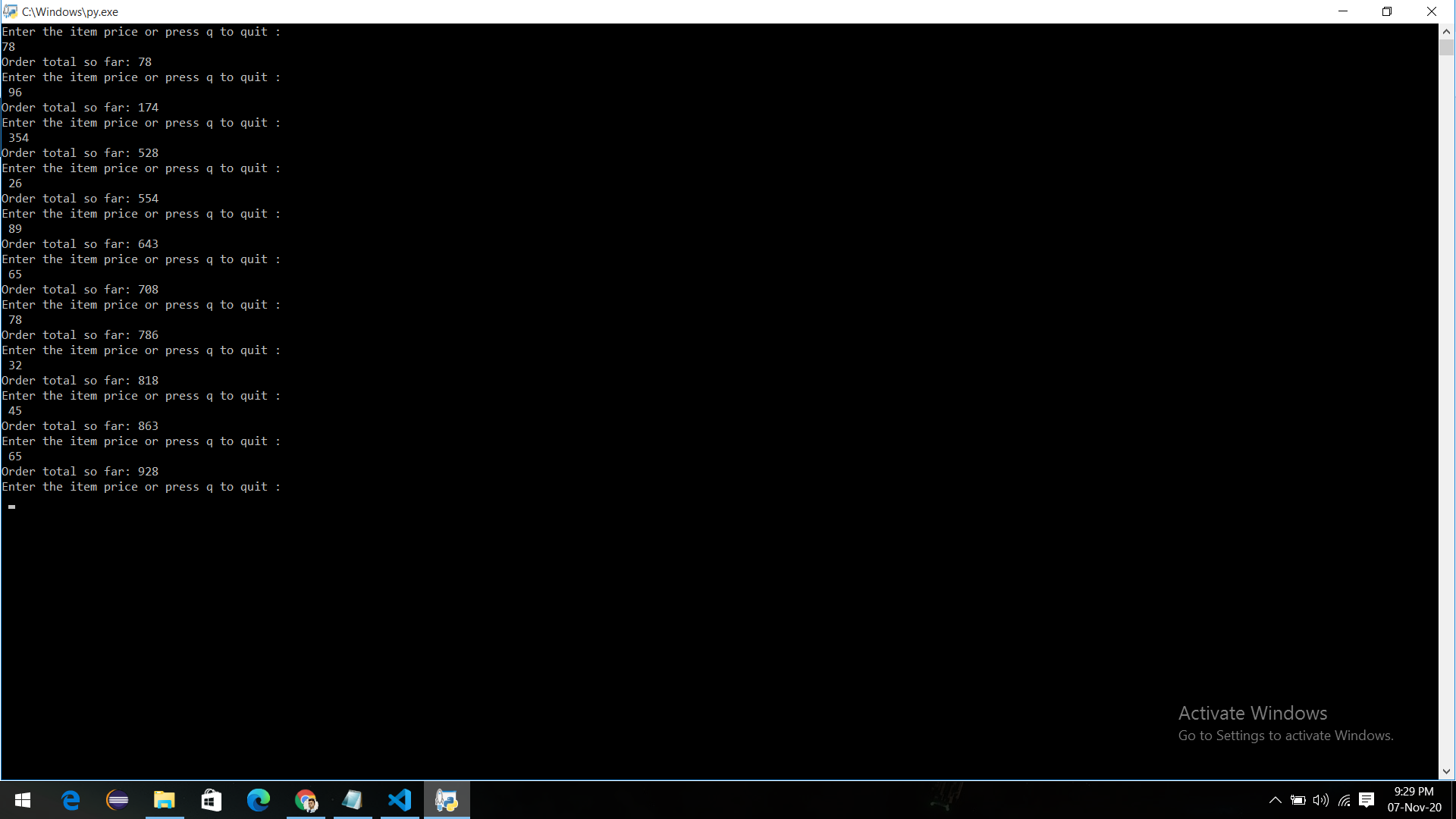Open Microsoft Store from taskbar
Viewport: 1456px width, 819px height.
[212, 800]
